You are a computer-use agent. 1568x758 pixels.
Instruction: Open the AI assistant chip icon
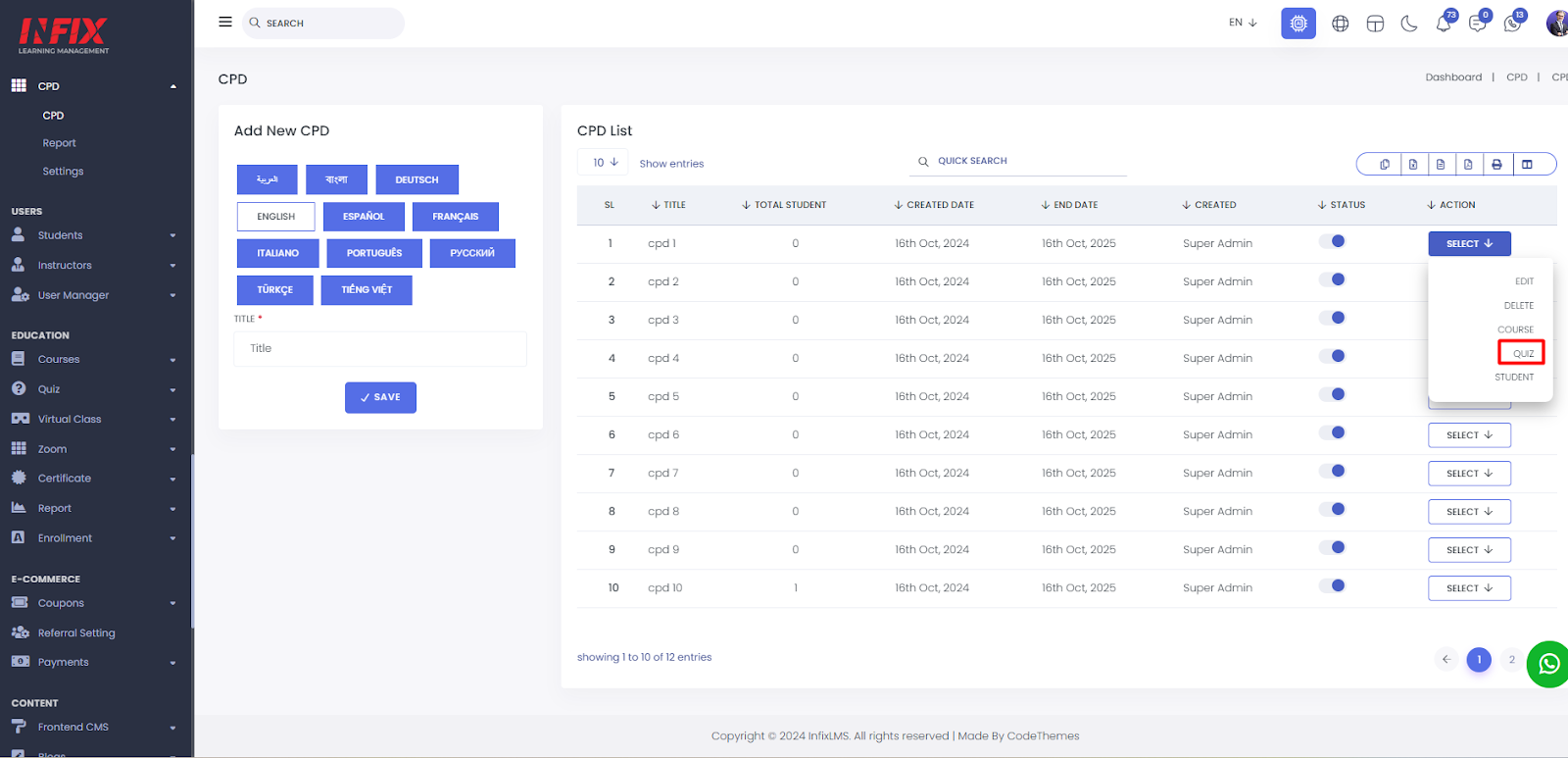1298,23
